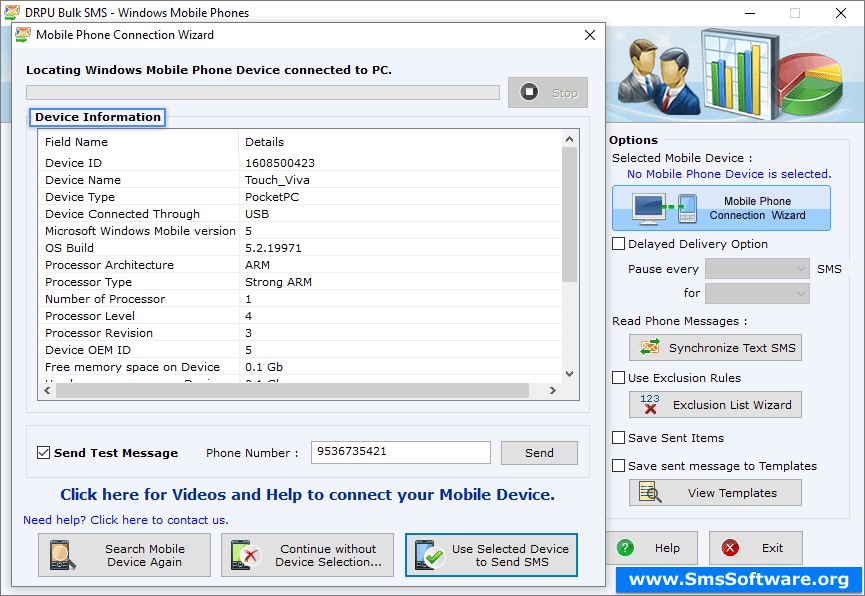The height and width of the screenshot is (596, 865).
Task: Enable the Delayed Delivery Option checkbox
Action: pos(618,243)
